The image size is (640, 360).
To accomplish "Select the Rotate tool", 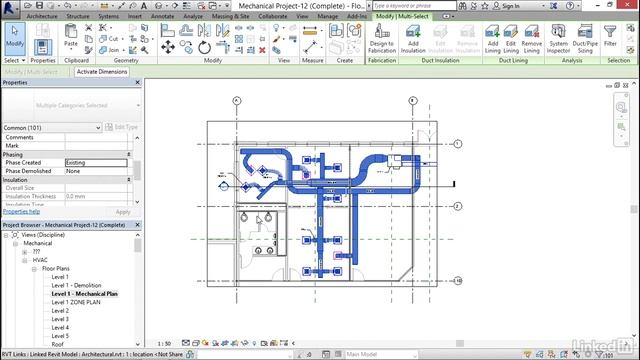I will click(204, 48).
